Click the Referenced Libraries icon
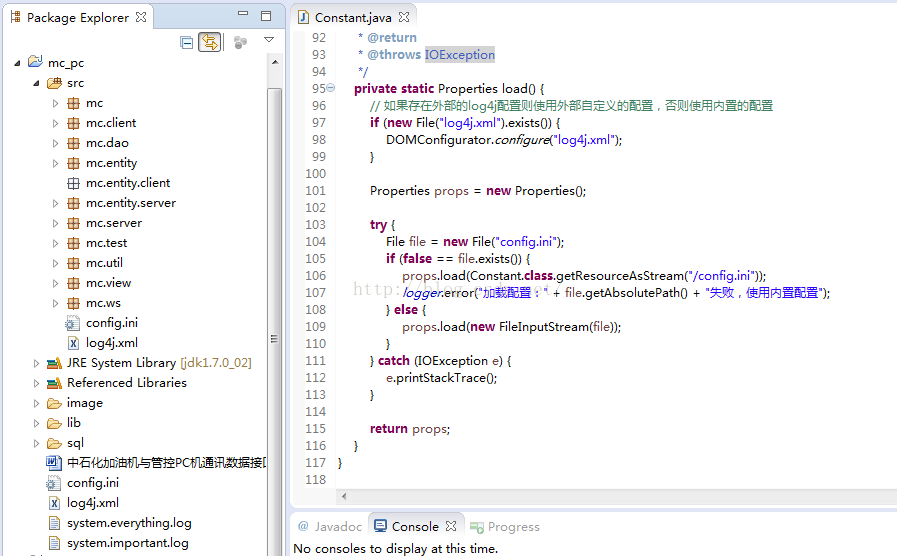Screen dimensions: 897x556 tap(54, 383)
